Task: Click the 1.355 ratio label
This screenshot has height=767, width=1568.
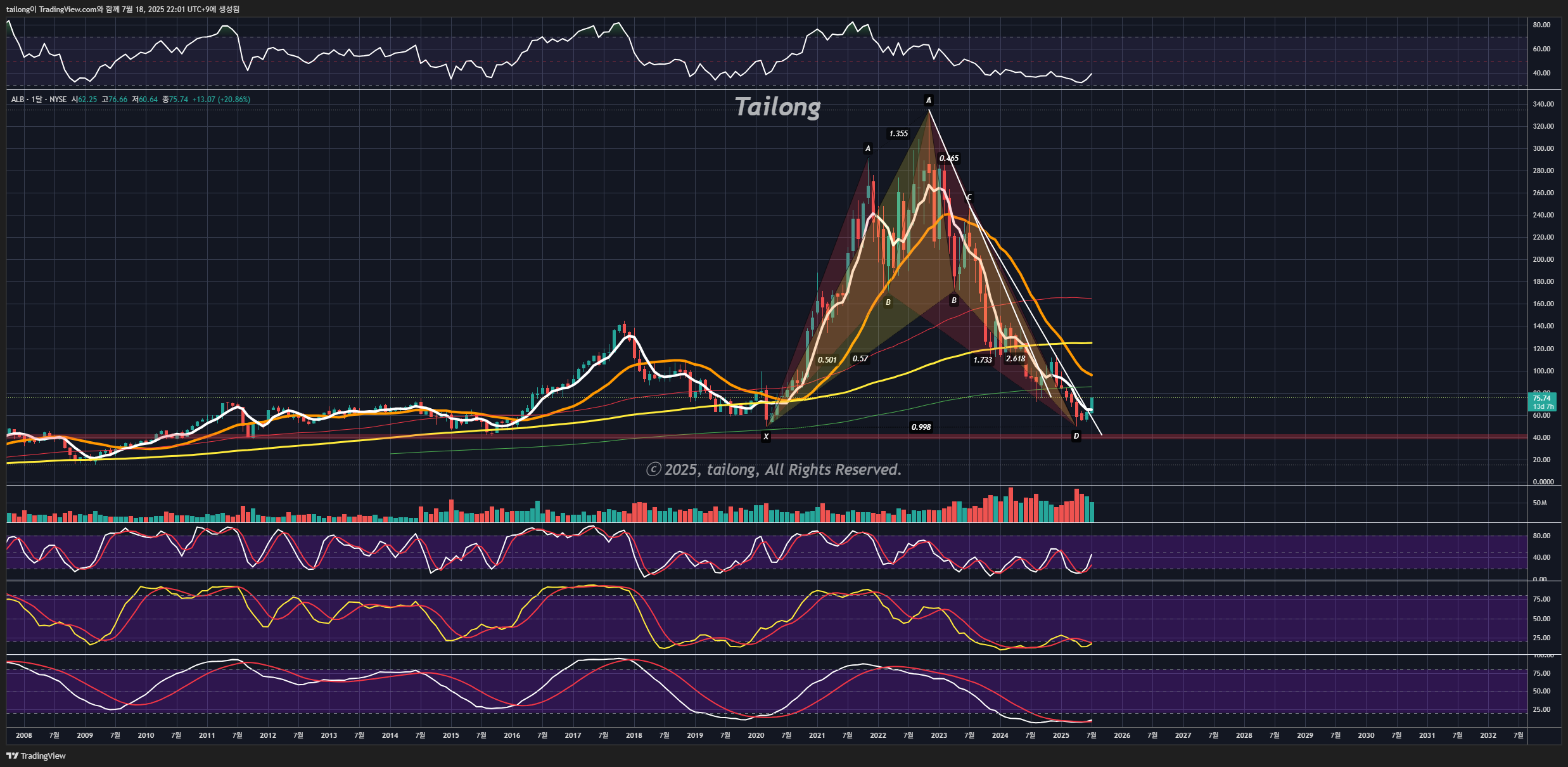Action: [x=898, y=134]
